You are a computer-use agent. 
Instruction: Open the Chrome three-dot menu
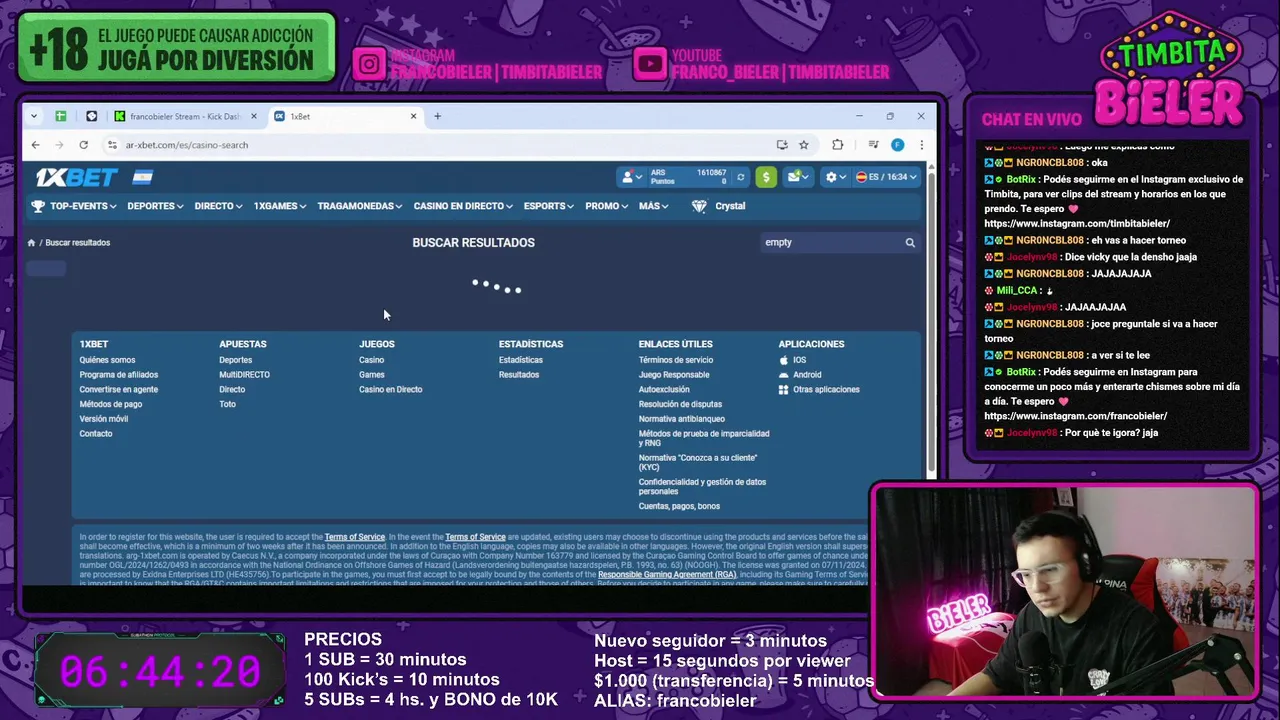(921, 145)
